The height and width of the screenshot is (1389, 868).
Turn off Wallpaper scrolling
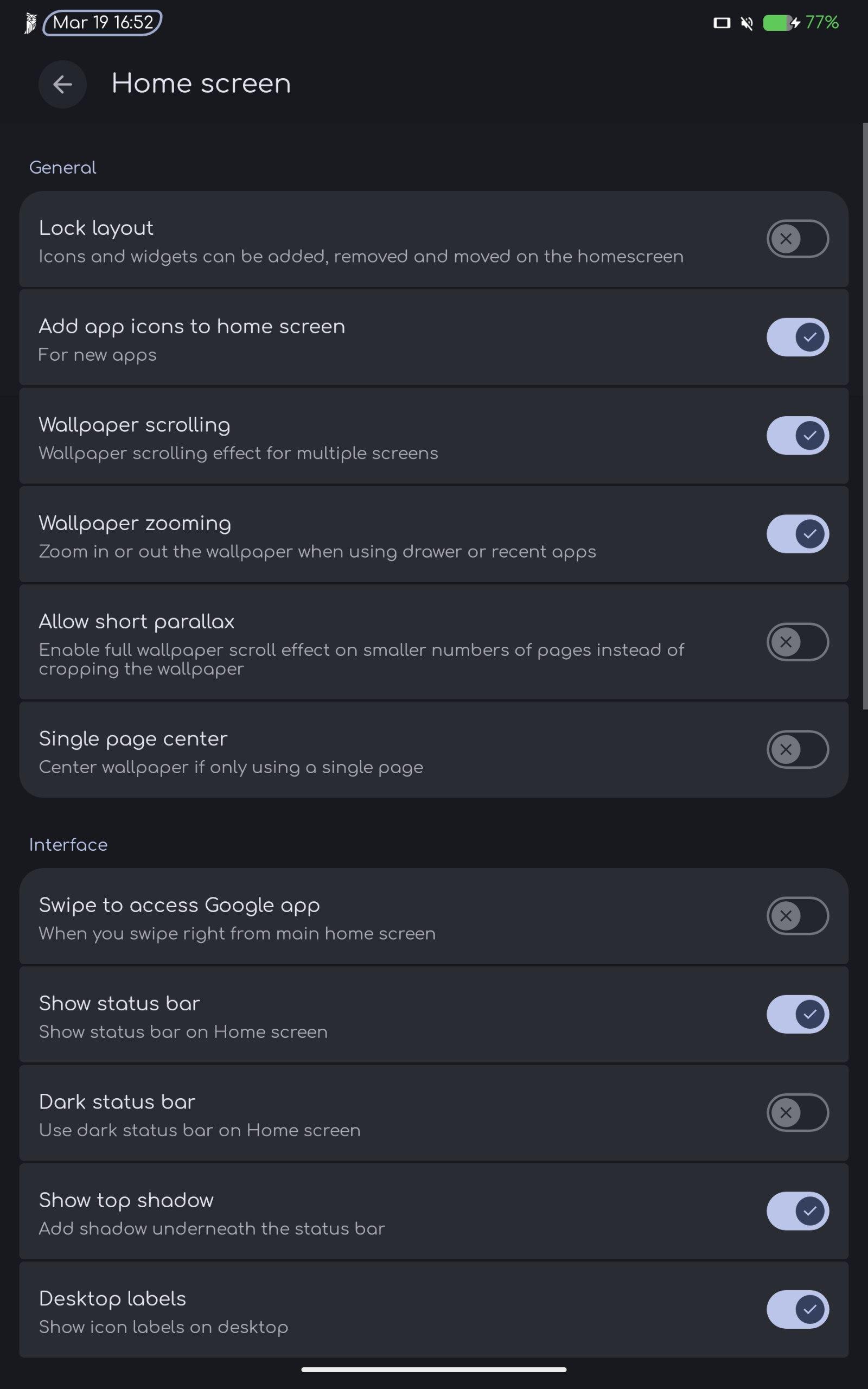click(797, 436)
